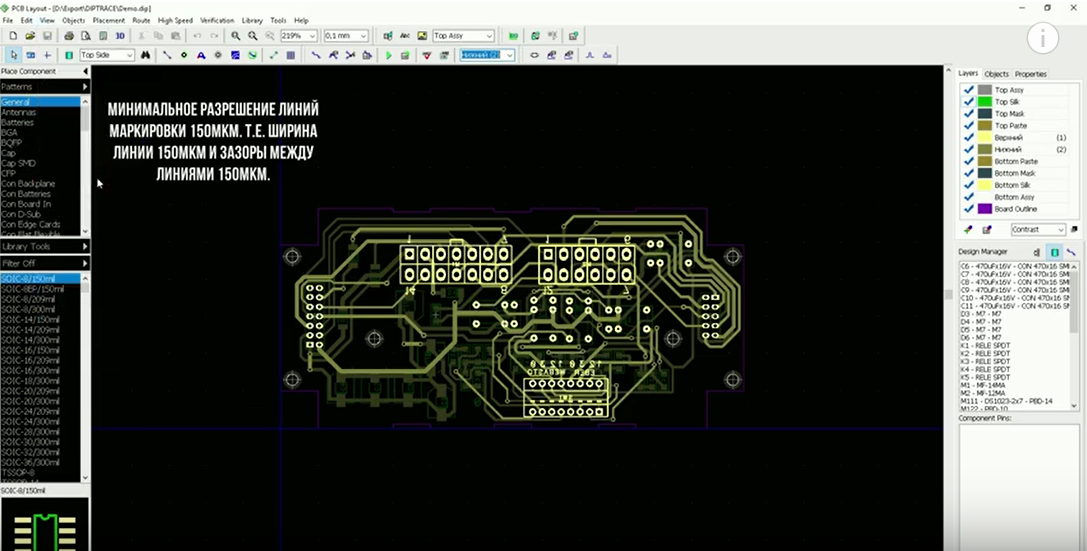The height and width of the screenshot is (551, 1087).
Task: Click the Design Manager component list scrollbar
Action: (1075, 335)
